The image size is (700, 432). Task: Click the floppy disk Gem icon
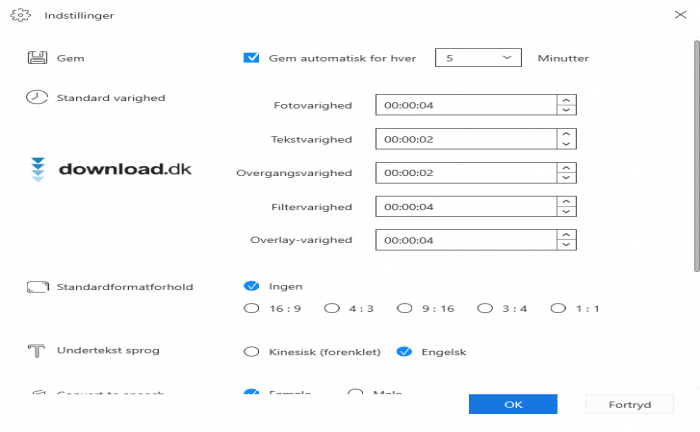tap(37, 58)
